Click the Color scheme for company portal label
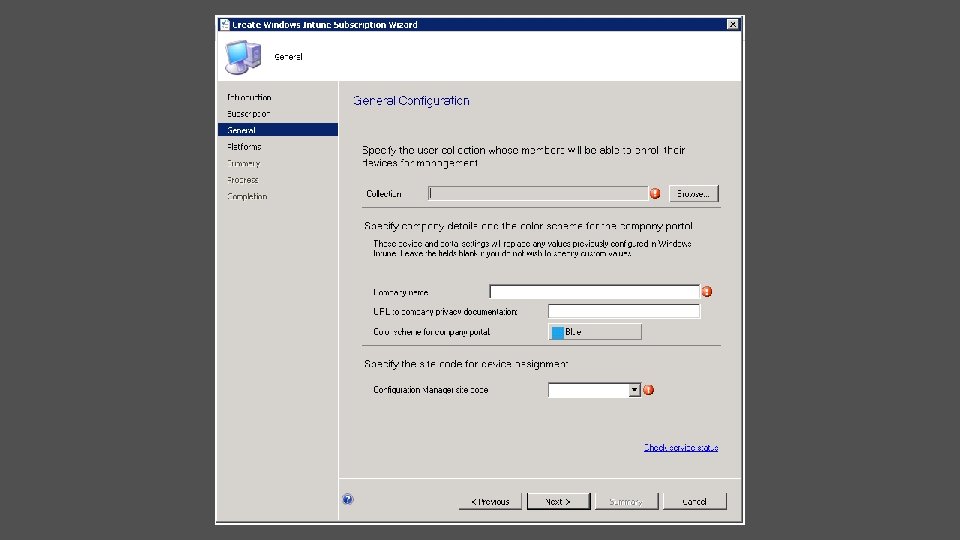This screenshot has height=540, width=960. tap(432, 332)
